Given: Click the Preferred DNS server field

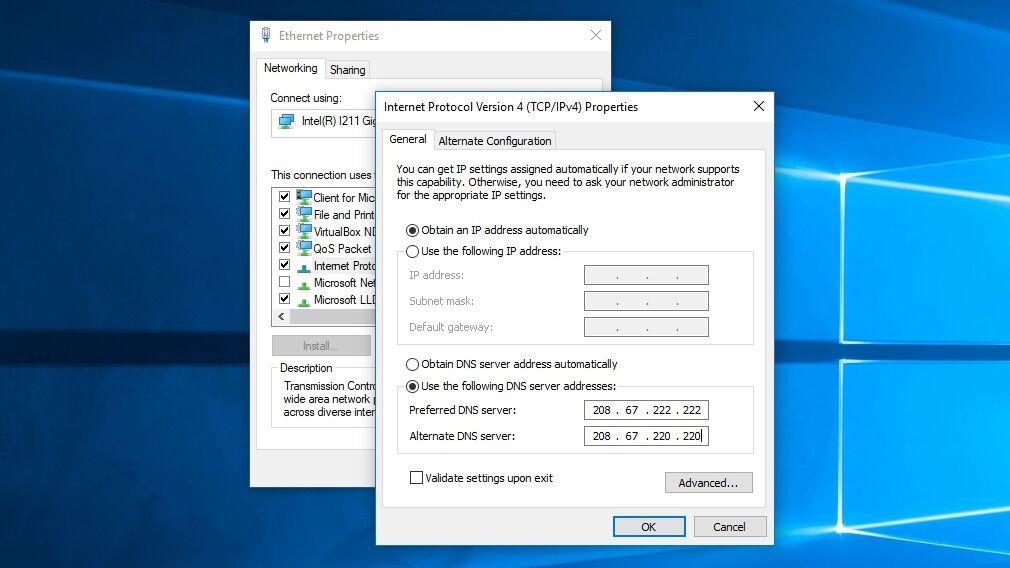Looking at the screenshot, I should click(x=646, y=410).
